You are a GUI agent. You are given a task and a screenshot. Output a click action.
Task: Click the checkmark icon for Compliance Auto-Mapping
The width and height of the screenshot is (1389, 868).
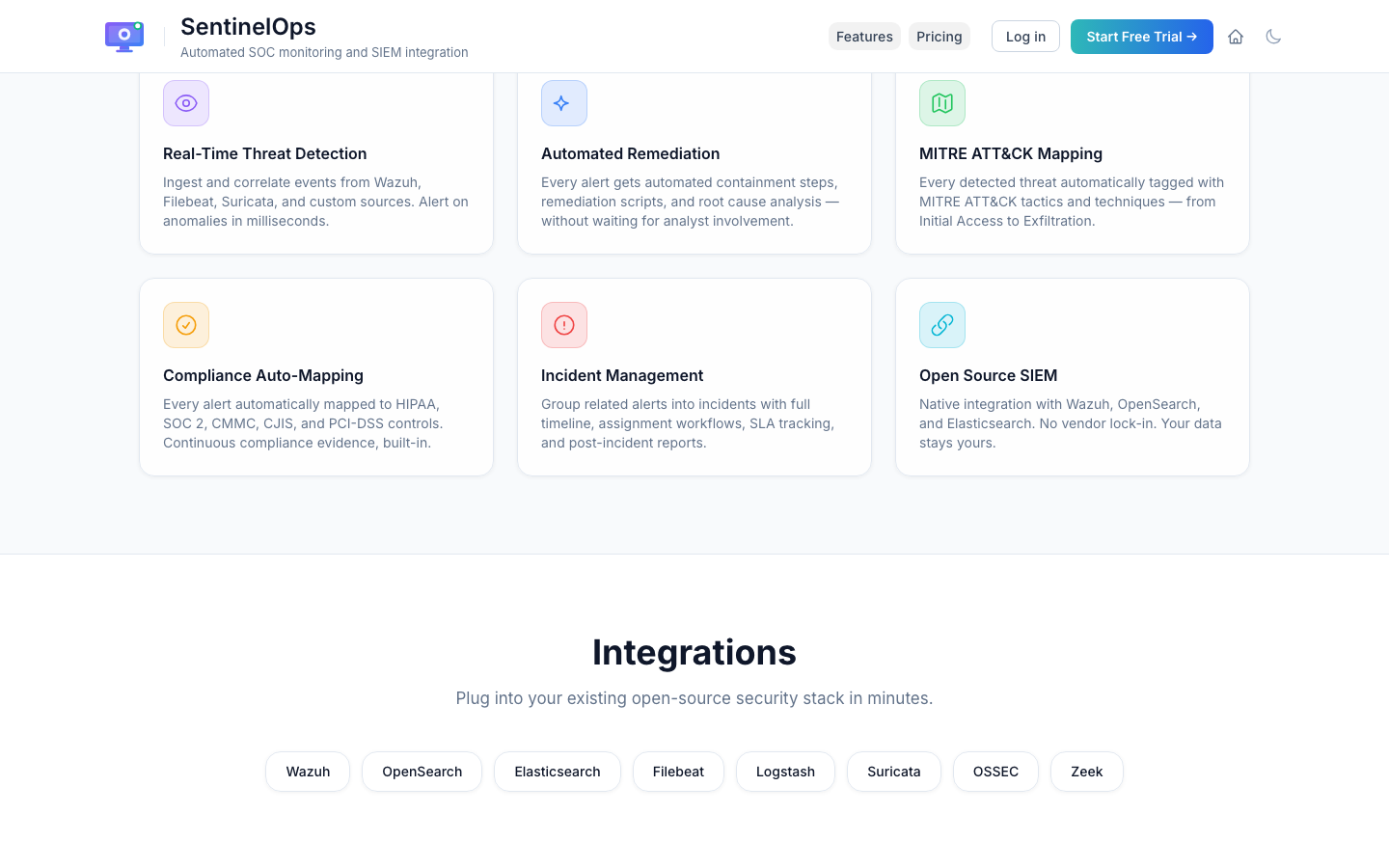(186, 325)
